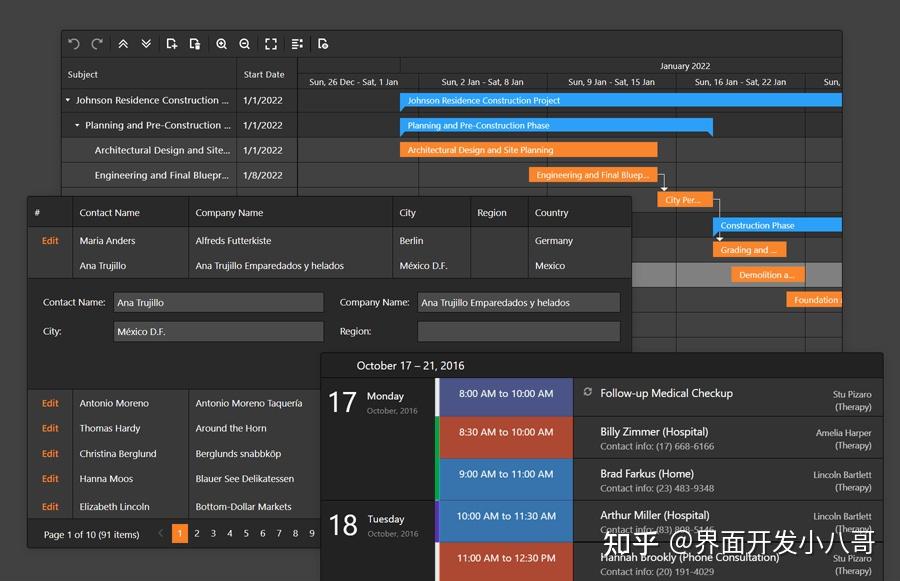
Task: Click the Foundation task bar
Action: [x=814, y=300]
